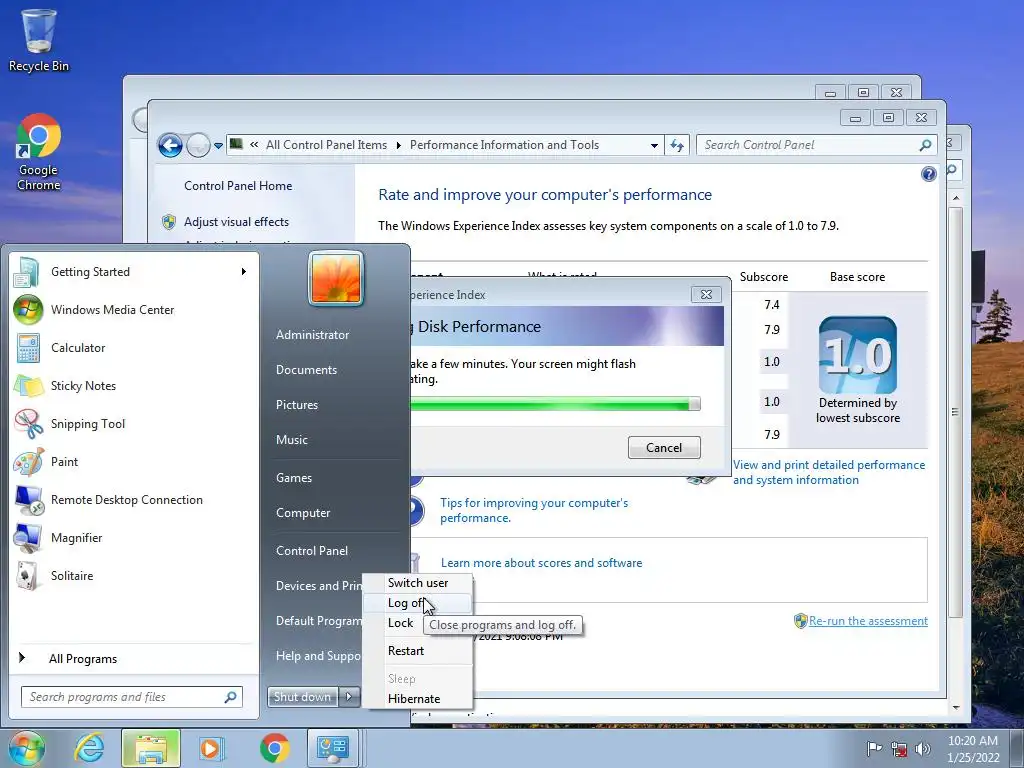Click the Getting Started icon in Start menu
This screenshot has height=768, width=1024.
point(27,272)
